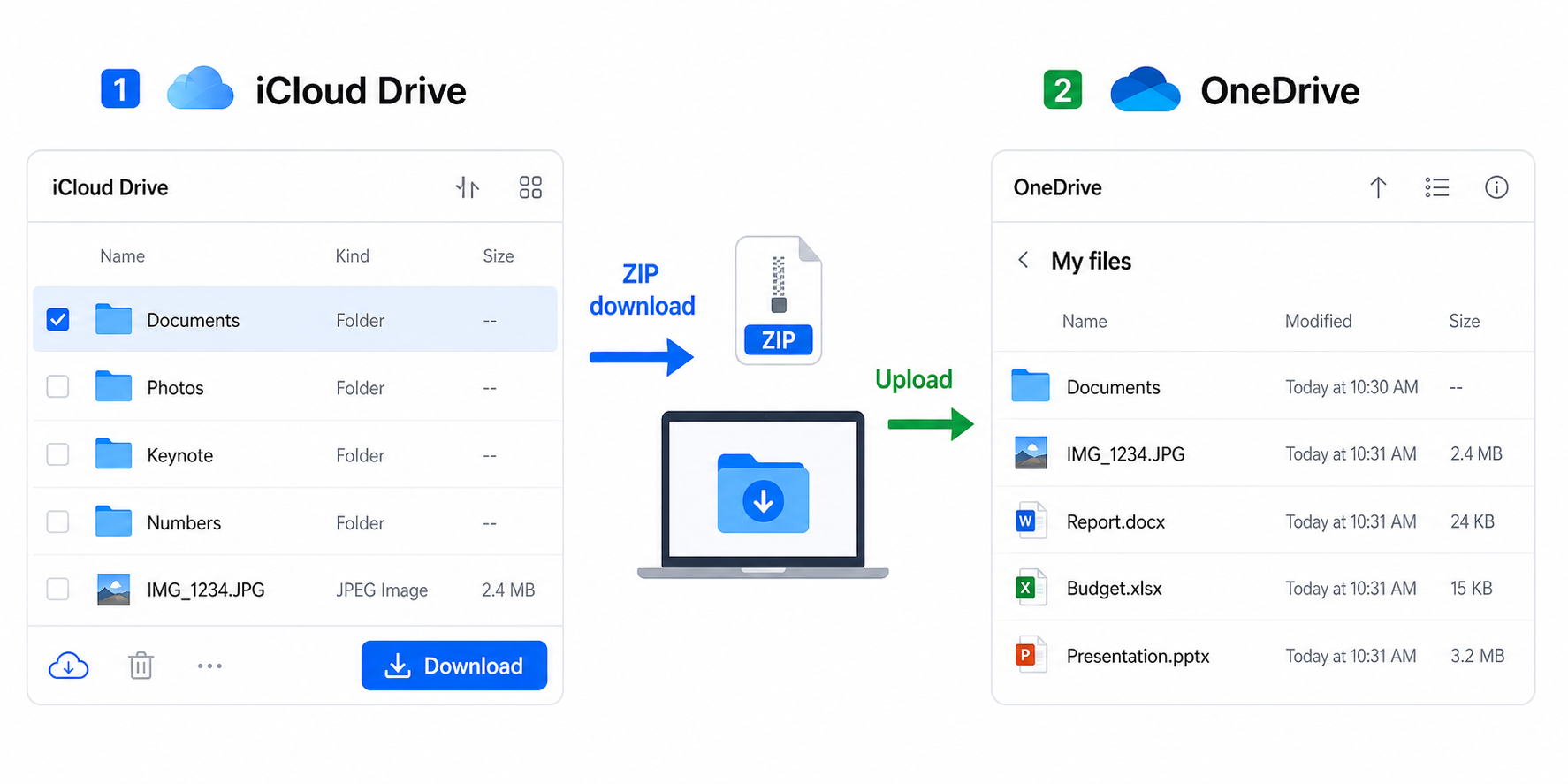Screen dimensions: 1568x784
Task: Click the OneDrive cloud logo at top
Action: tap(1145, 88)
